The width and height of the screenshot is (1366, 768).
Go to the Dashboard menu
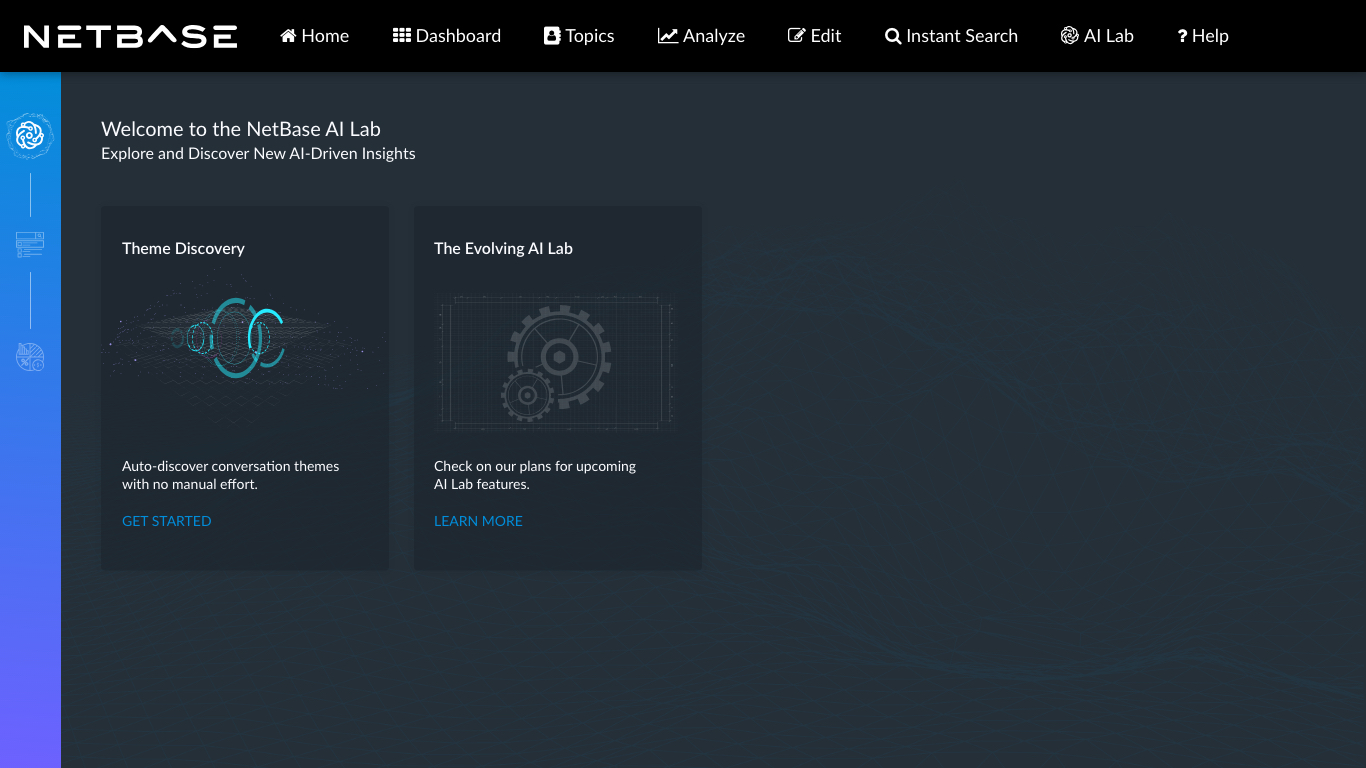(447, 36)
